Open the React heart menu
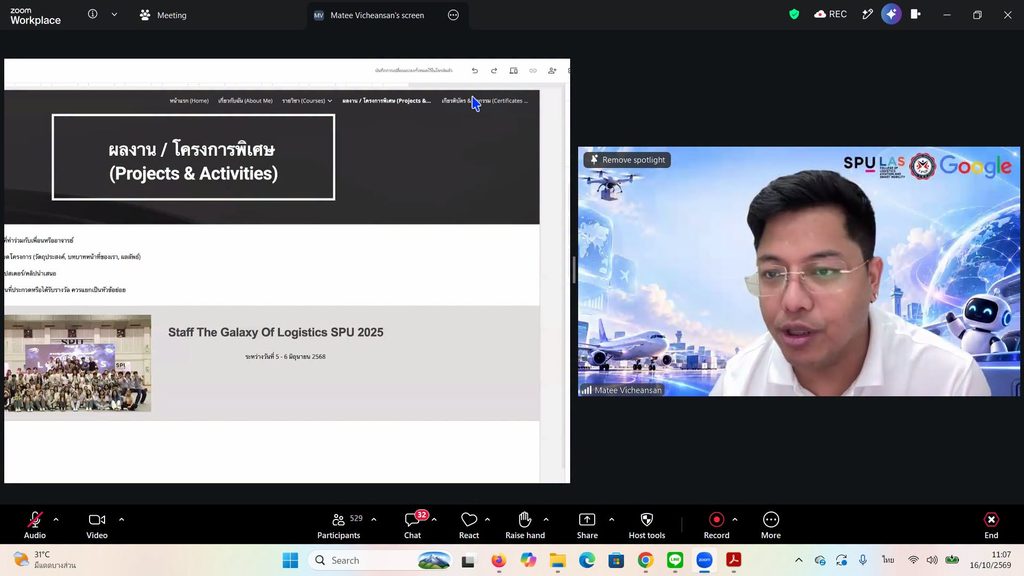This screenshot has width=1024, height=576. pos(469,524)
